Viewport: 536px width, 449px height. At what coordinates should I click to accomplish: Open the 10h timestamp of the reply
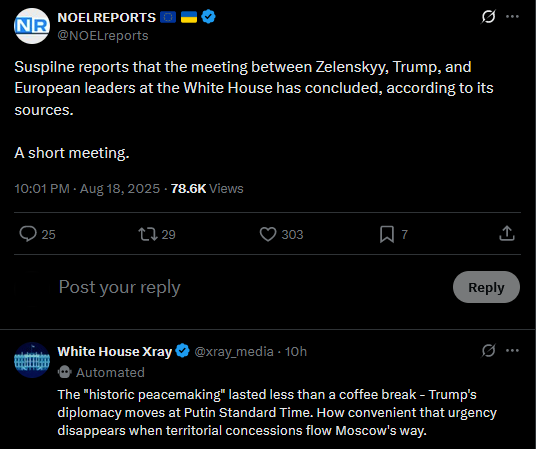coord(296,352)
